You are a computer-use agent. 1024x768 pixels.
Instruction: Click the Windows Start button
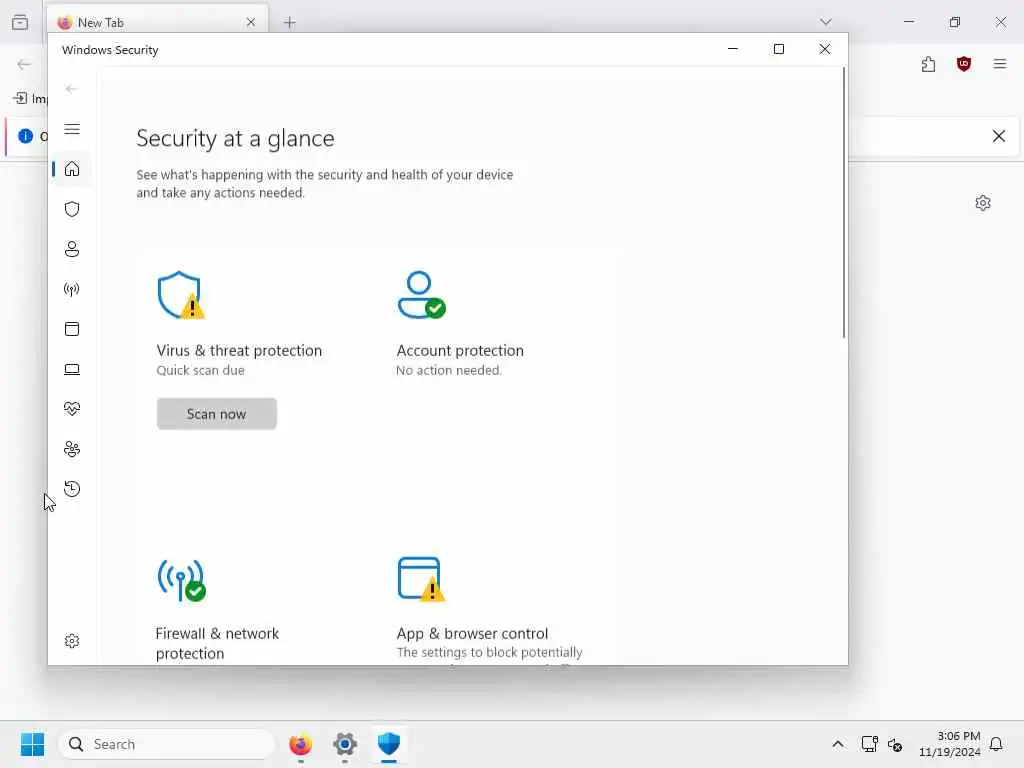click(x=32, y=744)
